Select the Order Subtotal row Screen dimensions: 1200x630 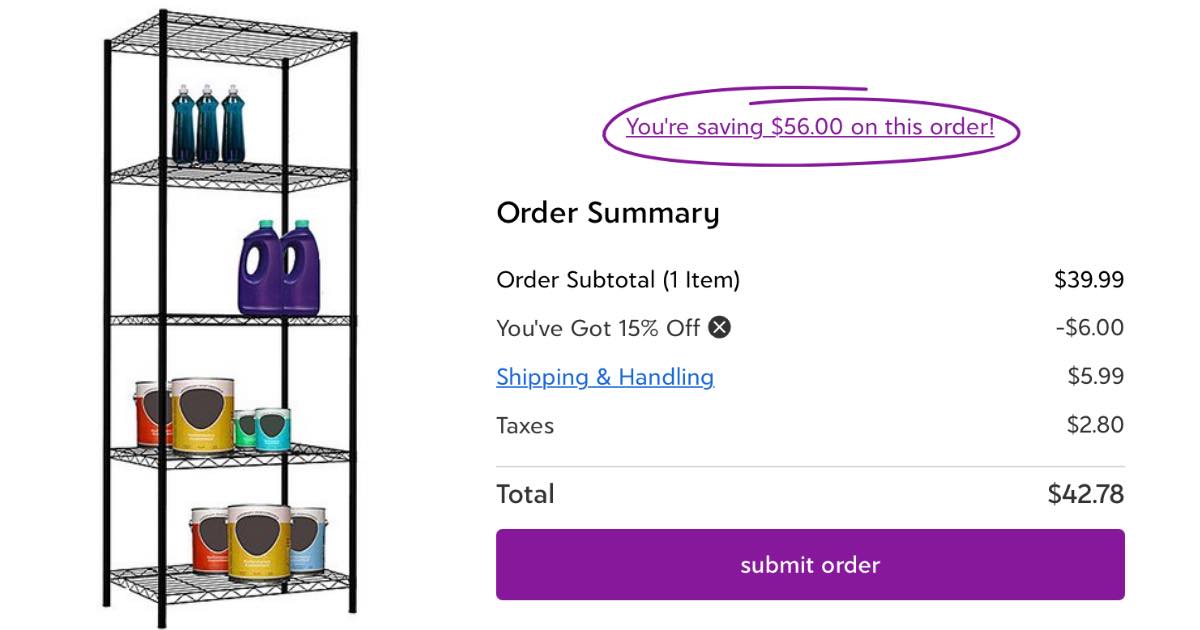tap(618, 280)
